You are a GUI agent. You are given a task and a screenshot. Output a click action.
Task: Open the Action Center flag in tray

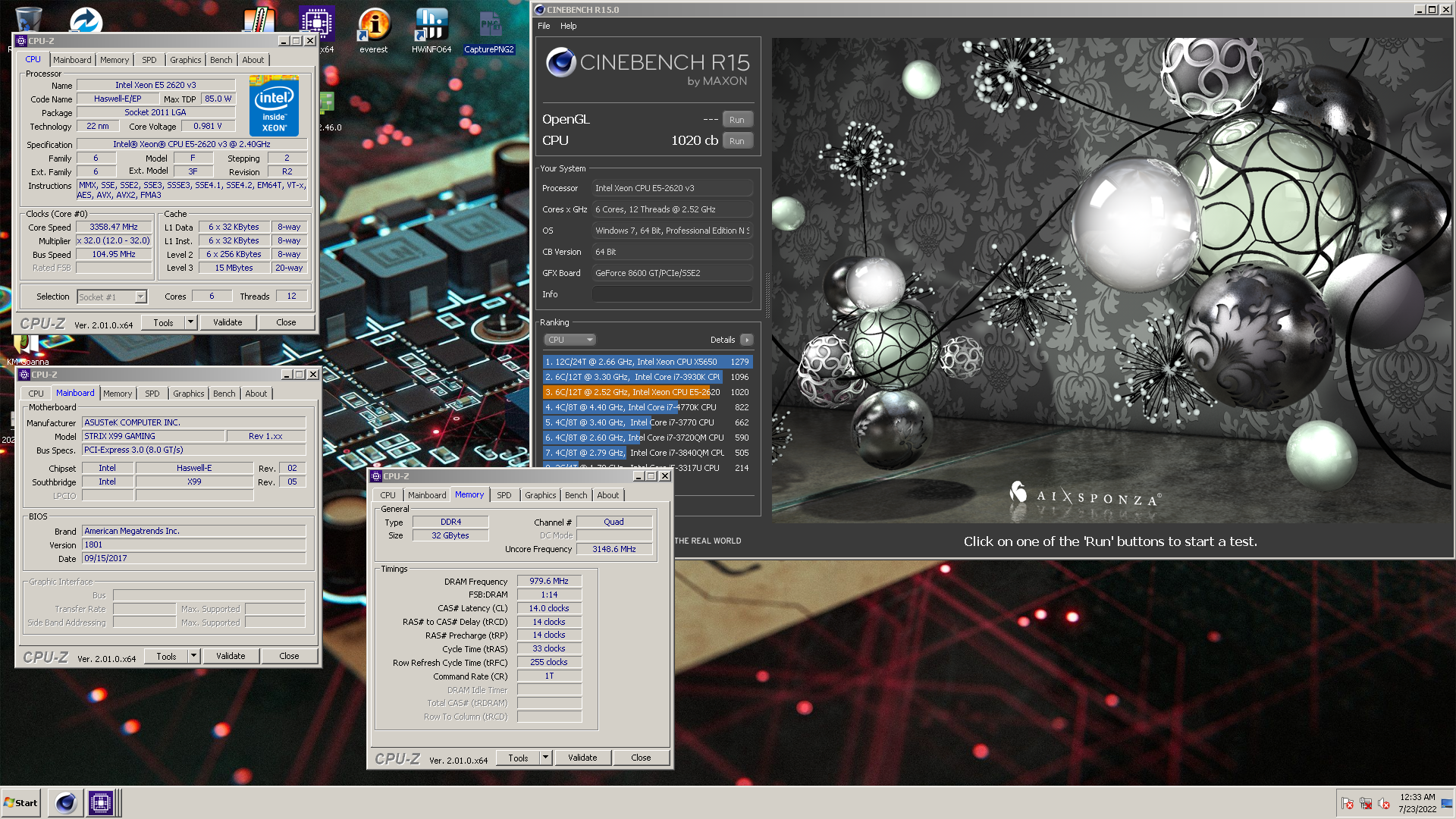tap(1348, 803)
